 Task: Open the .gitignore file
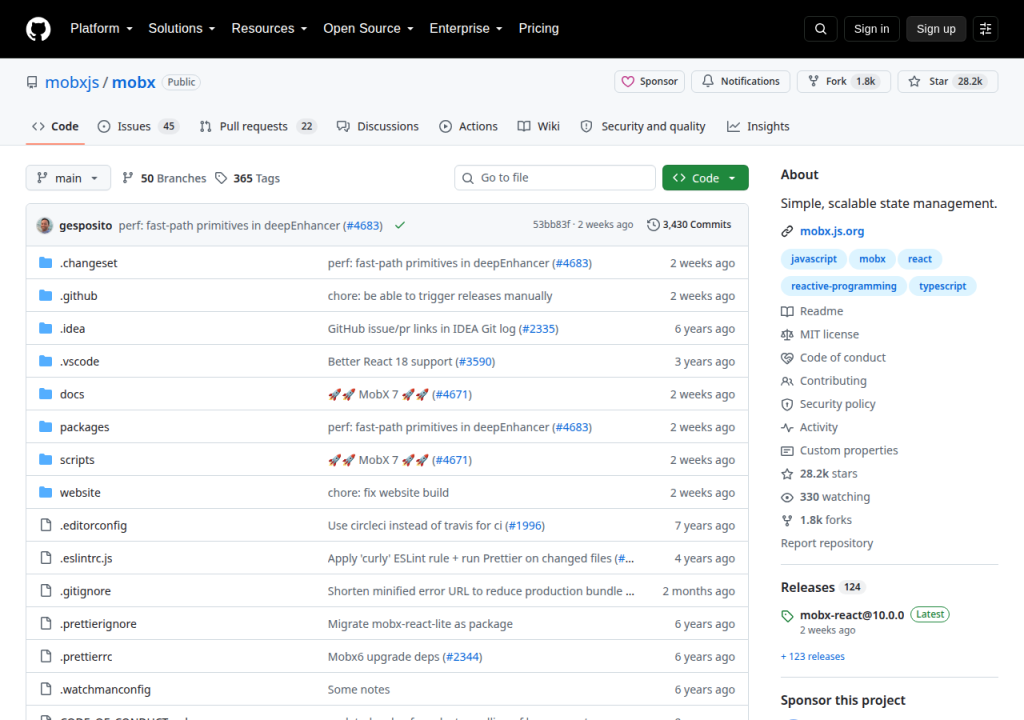86,591
